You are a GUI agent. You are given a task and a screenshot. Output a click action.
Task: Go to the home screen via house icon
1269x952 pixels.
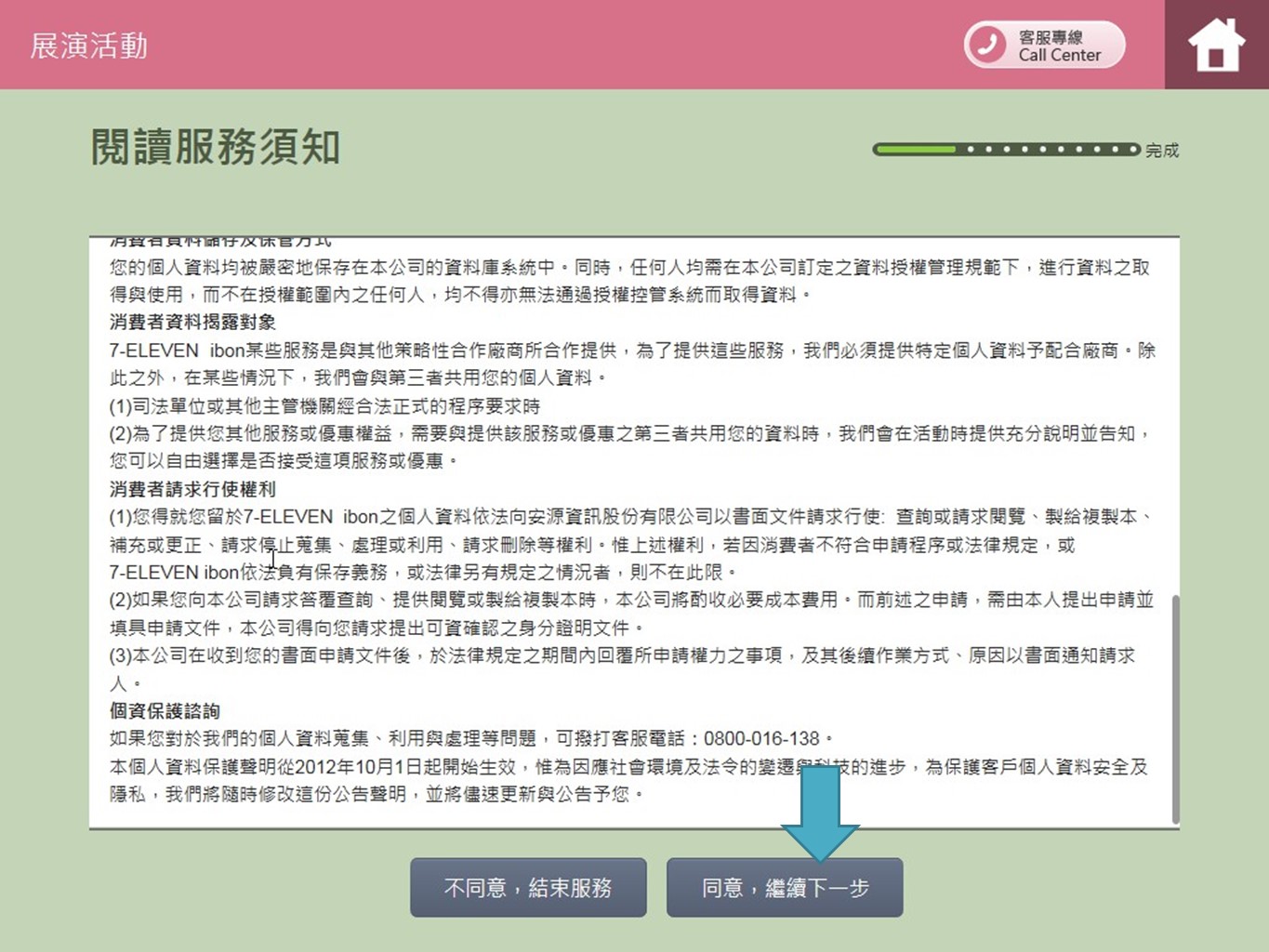[1216, 45]
